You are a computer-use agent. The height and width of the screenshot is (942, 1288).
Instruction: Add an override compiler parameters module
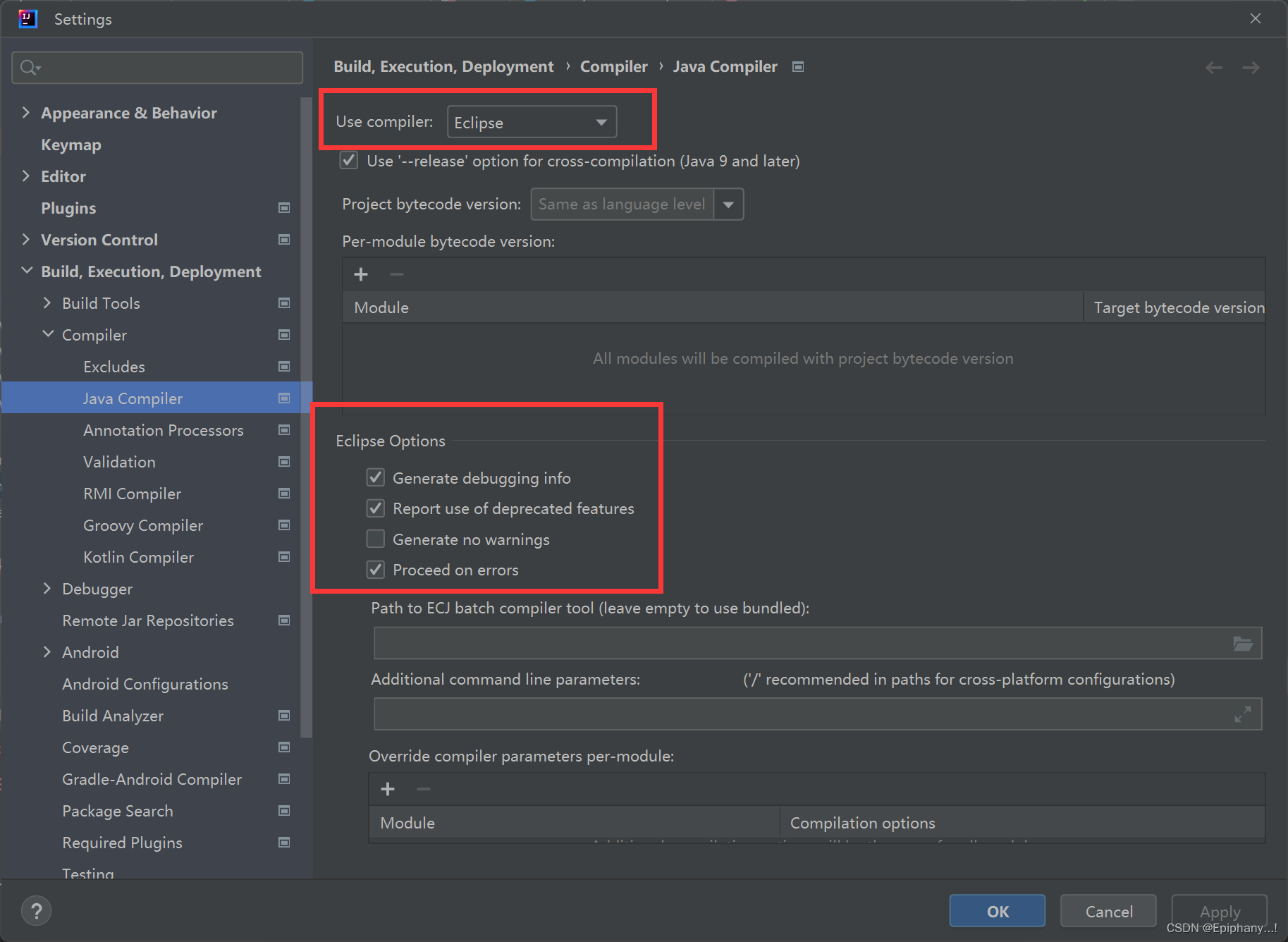pos(388,789)
